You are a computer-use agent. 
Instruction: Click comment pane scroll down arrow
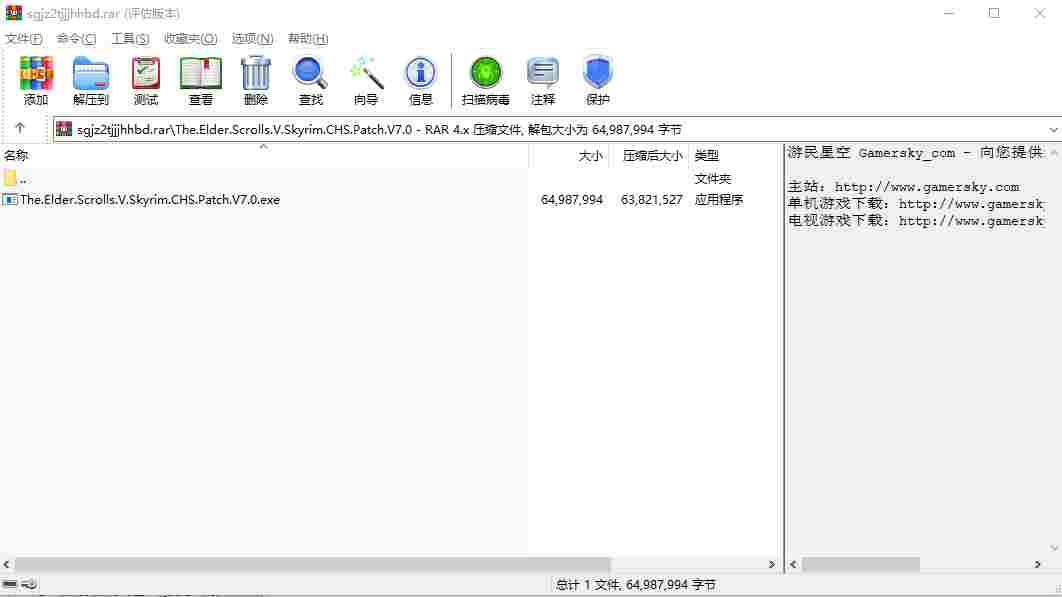pyautogui.click(x=1055, y=548)
